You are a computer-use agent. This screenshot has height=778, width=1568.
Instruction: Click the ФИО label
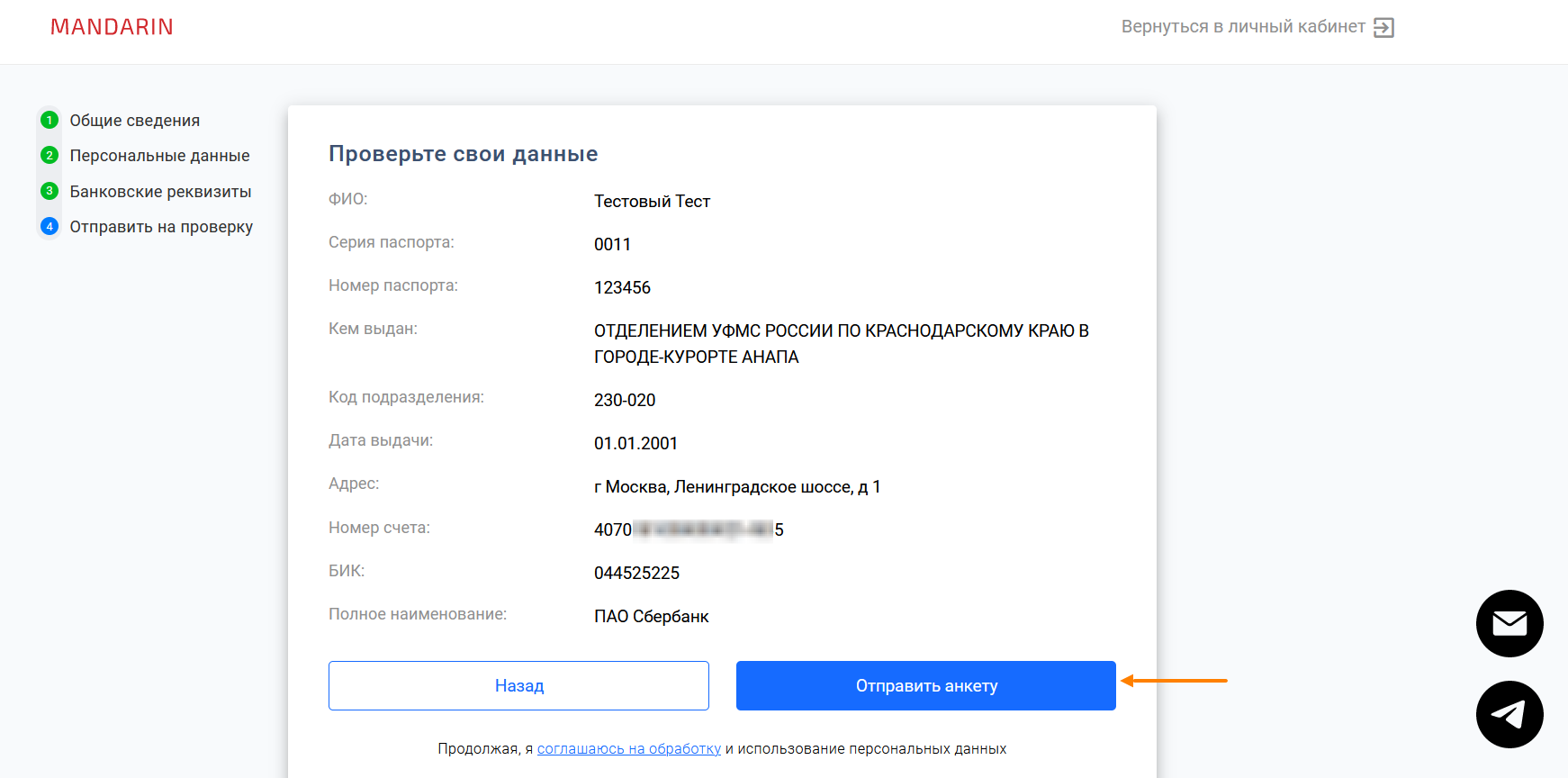point(348,199)
